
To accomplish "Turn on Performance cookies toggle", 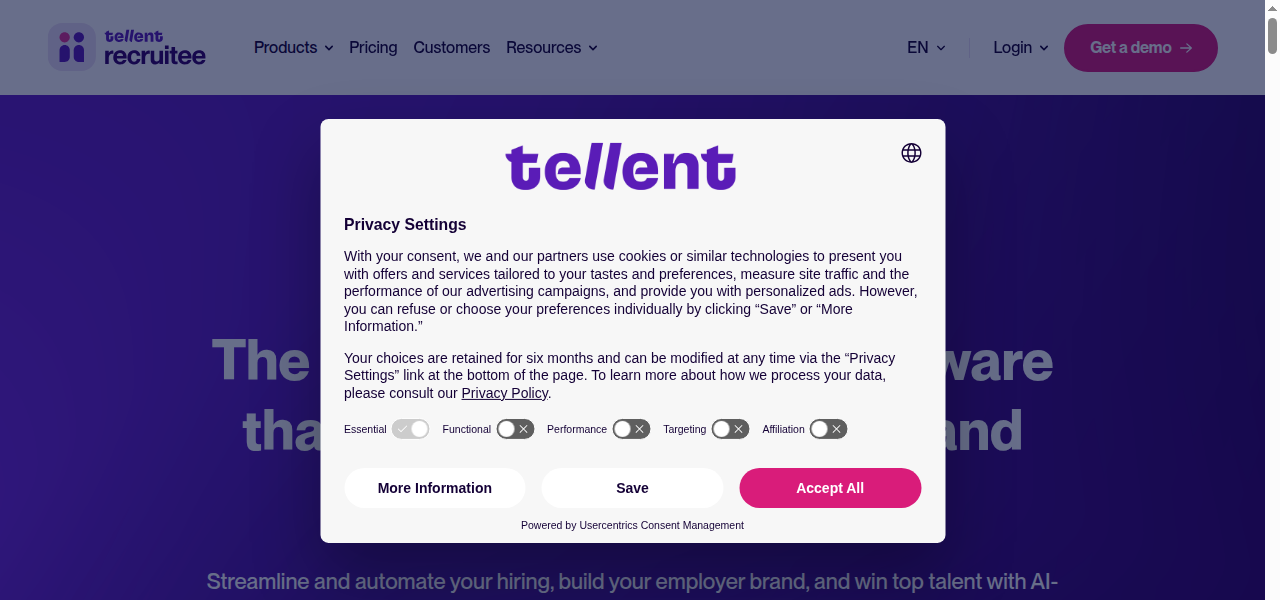I will [x=631, y=429].
